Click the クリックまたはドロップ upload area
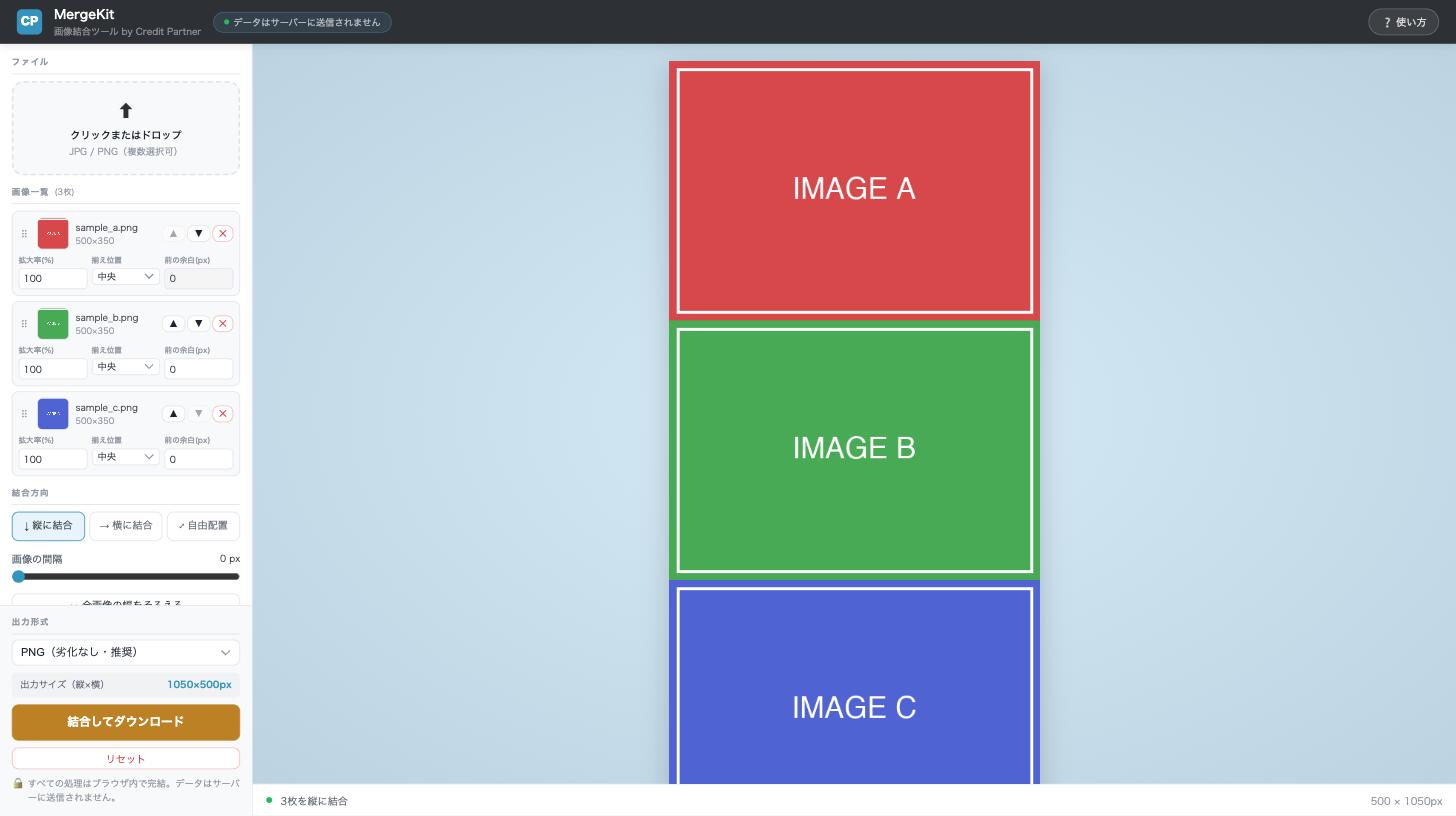The image size is (1456, 816). click(x=126, y=128)
